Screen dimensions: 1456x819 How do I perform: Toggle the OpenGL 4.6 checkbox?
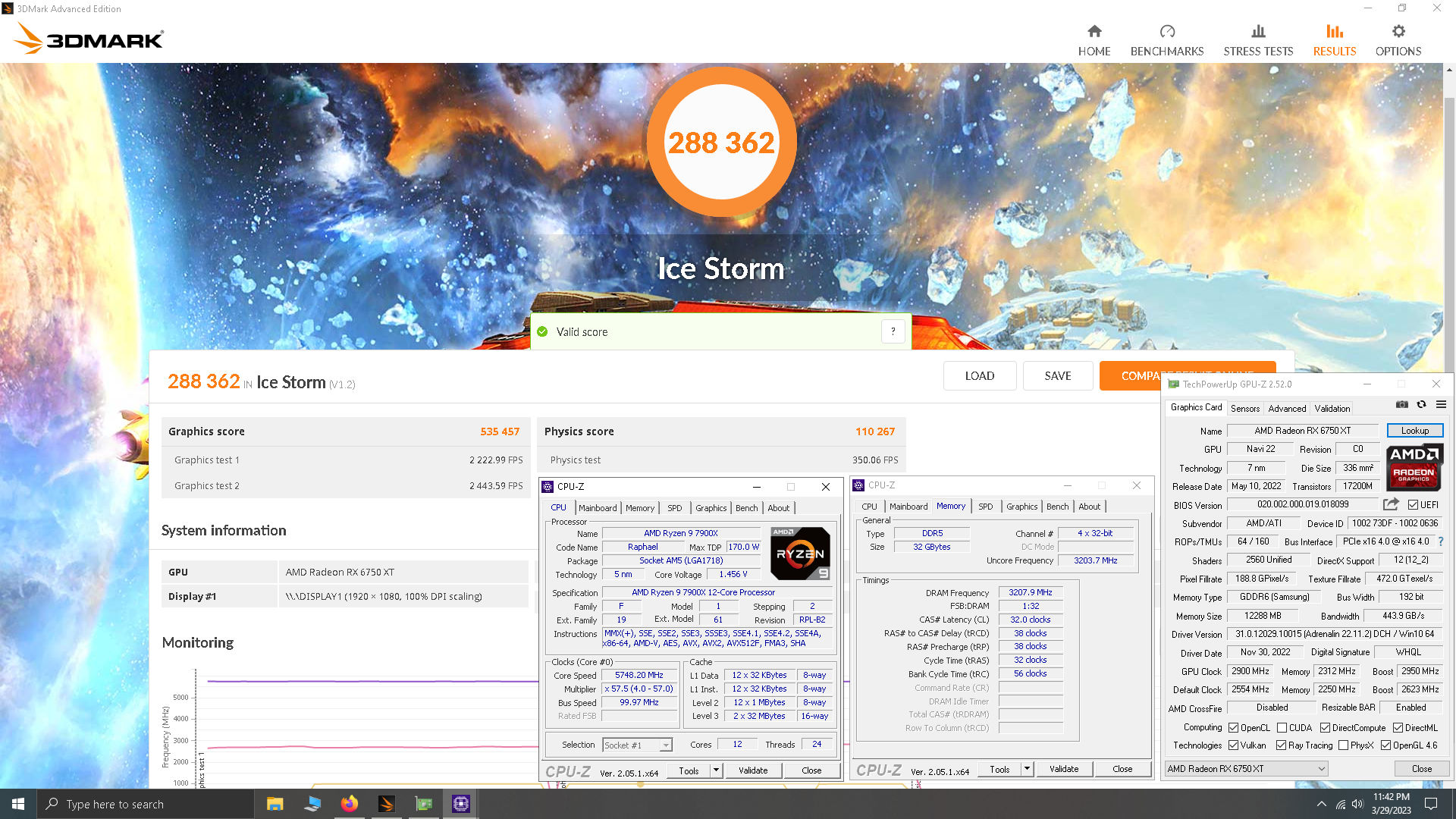tap(1386, 745)
